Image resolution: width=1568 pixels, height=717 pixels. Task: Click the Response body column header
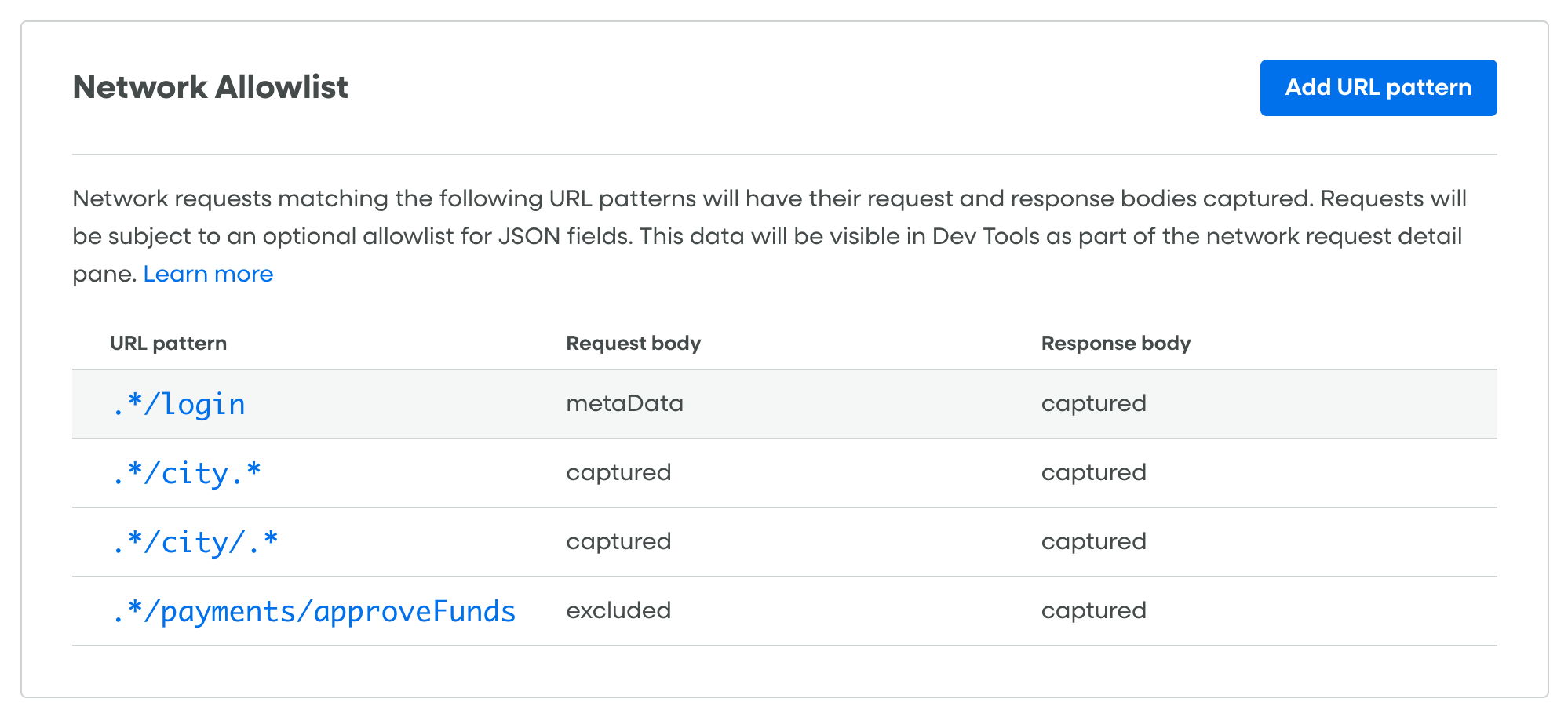1115,343
